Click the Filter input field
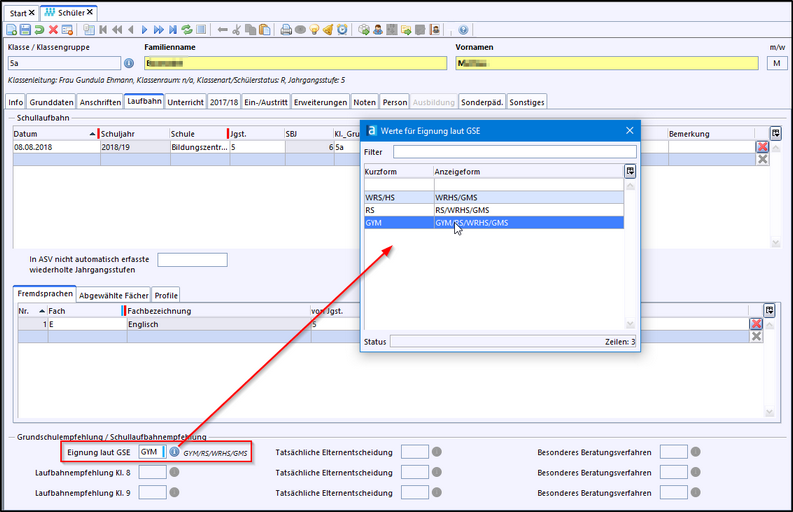The width and height of the screenshot is (793, 512). (x=514, y=152)
